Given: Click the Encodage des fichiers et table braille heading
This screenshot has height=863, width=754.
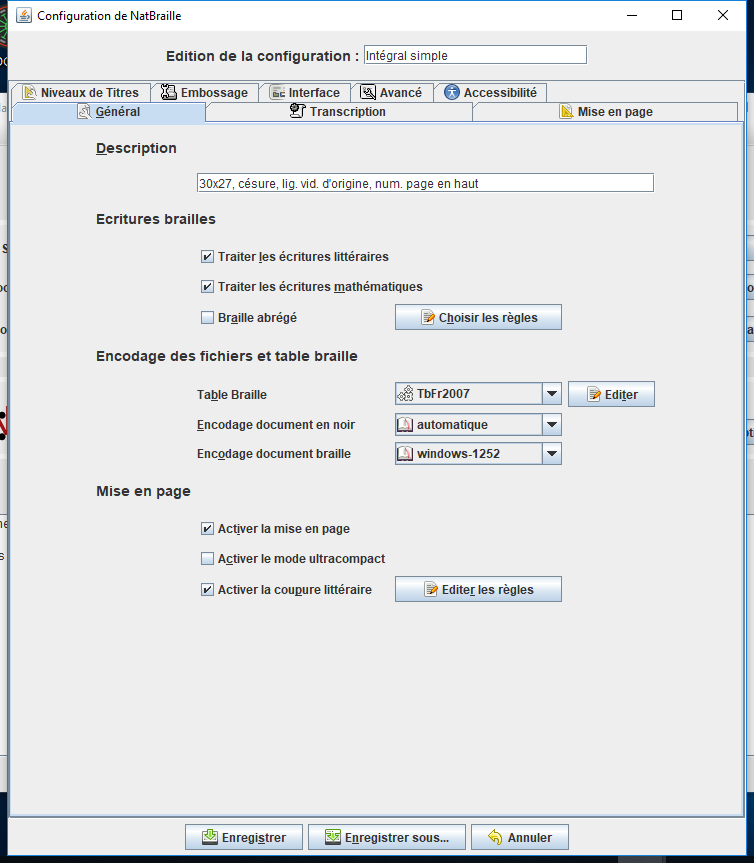Looking at the screenshot, I should click(227, 356).
